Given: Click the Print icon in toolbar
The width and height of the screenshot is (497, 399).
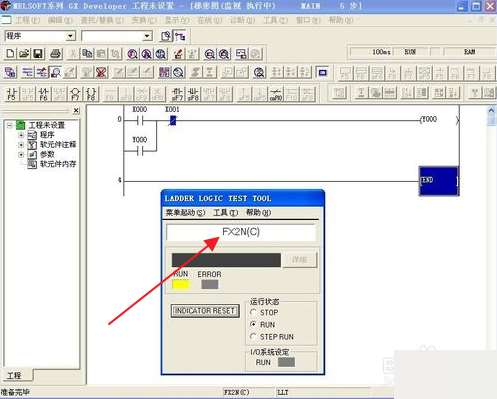Looking at the screenshot, I should click(x=56, y=54).
